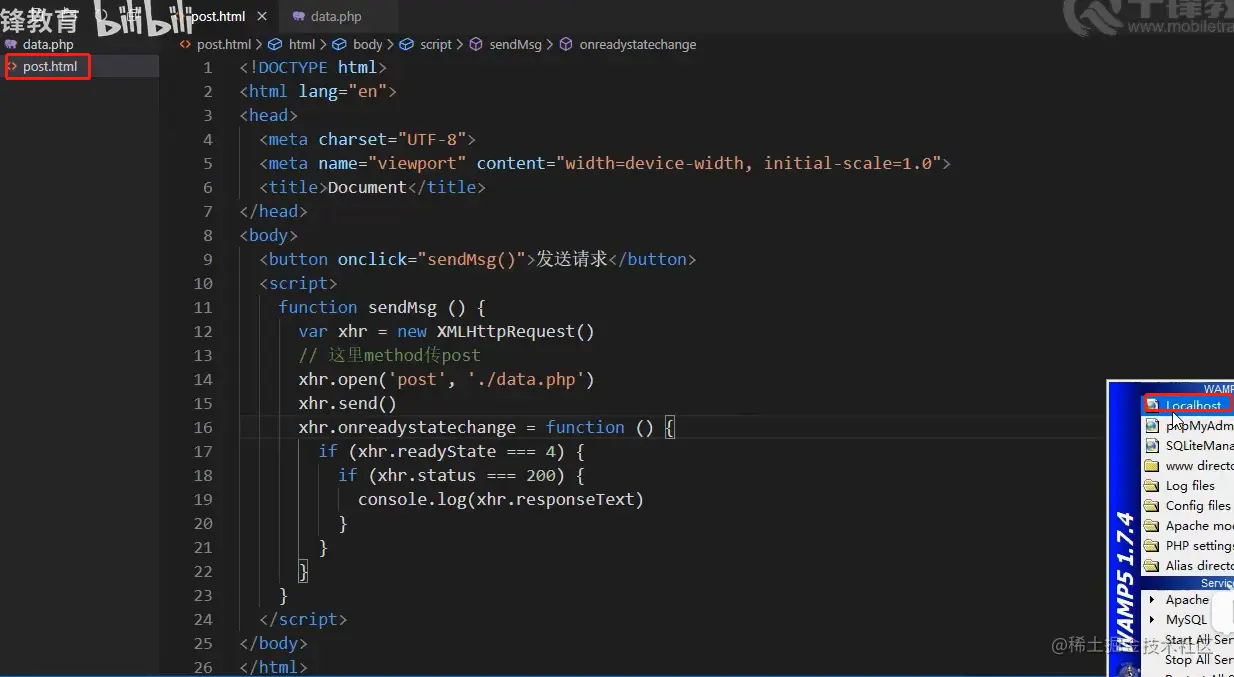Open the html breadcrumb dropdown
Image resolution: width=1234 pixels, height=677 pixels.
(301, 44)
